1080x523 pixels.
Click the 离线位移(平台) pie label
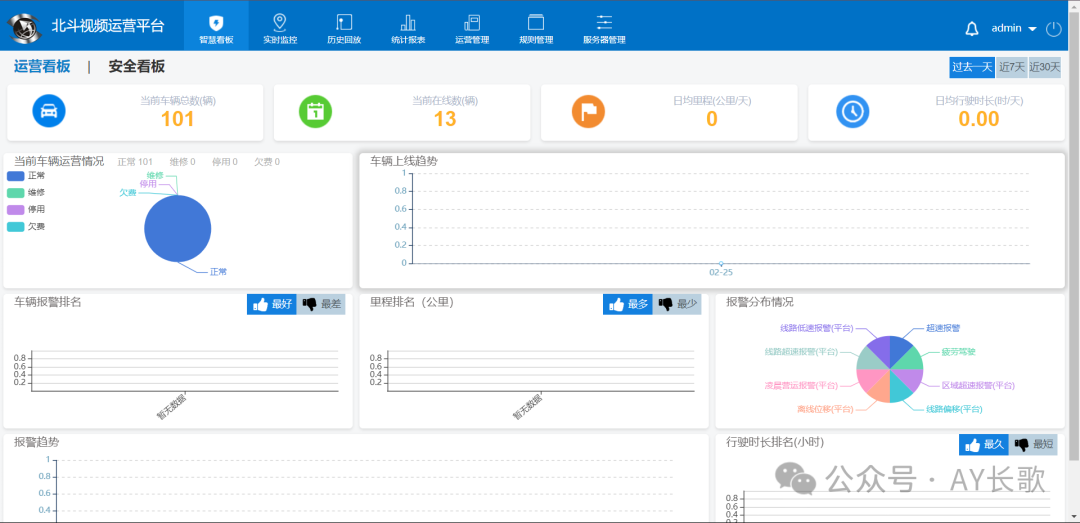click(x=825, y=409)
